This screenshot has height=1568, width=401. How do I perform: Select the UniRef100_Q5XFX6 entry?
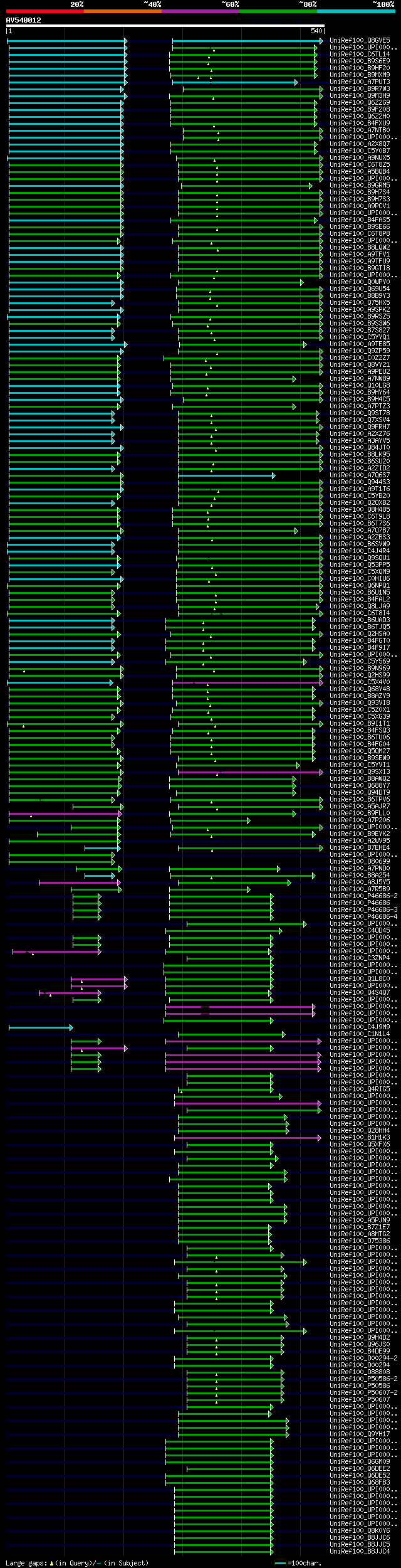pyautogui.click(x=360, y=1145)
